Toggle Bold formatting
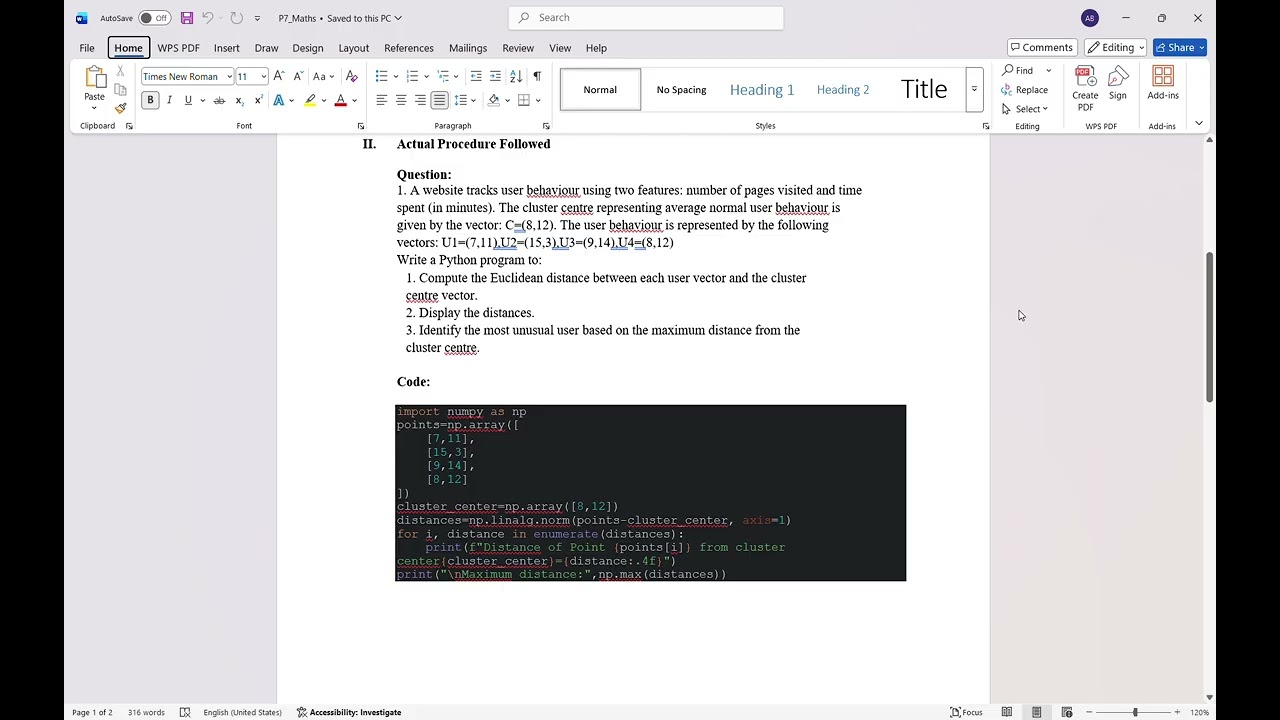Image resolution: width=1280 pixels, height=720 pixels. point(150,100)
